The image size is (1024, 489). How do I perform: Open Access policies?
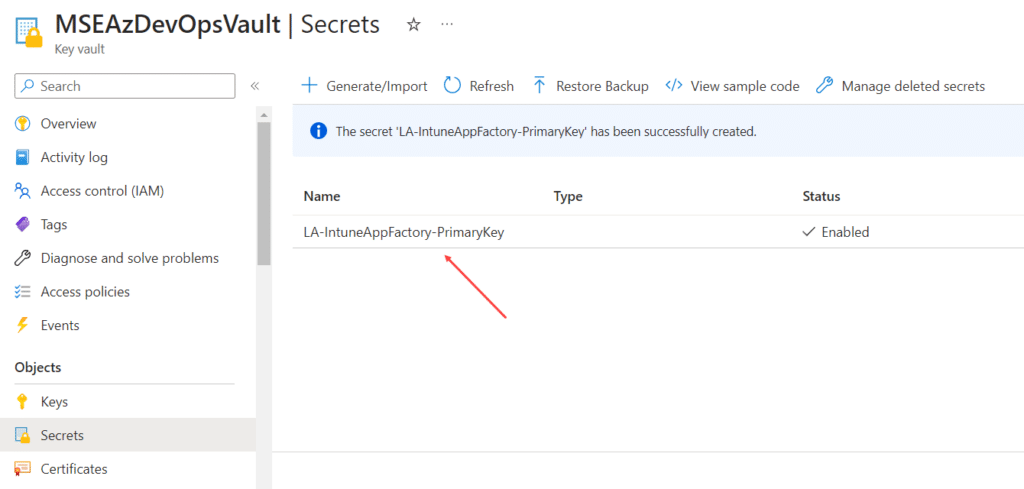(x=85, y=292)
